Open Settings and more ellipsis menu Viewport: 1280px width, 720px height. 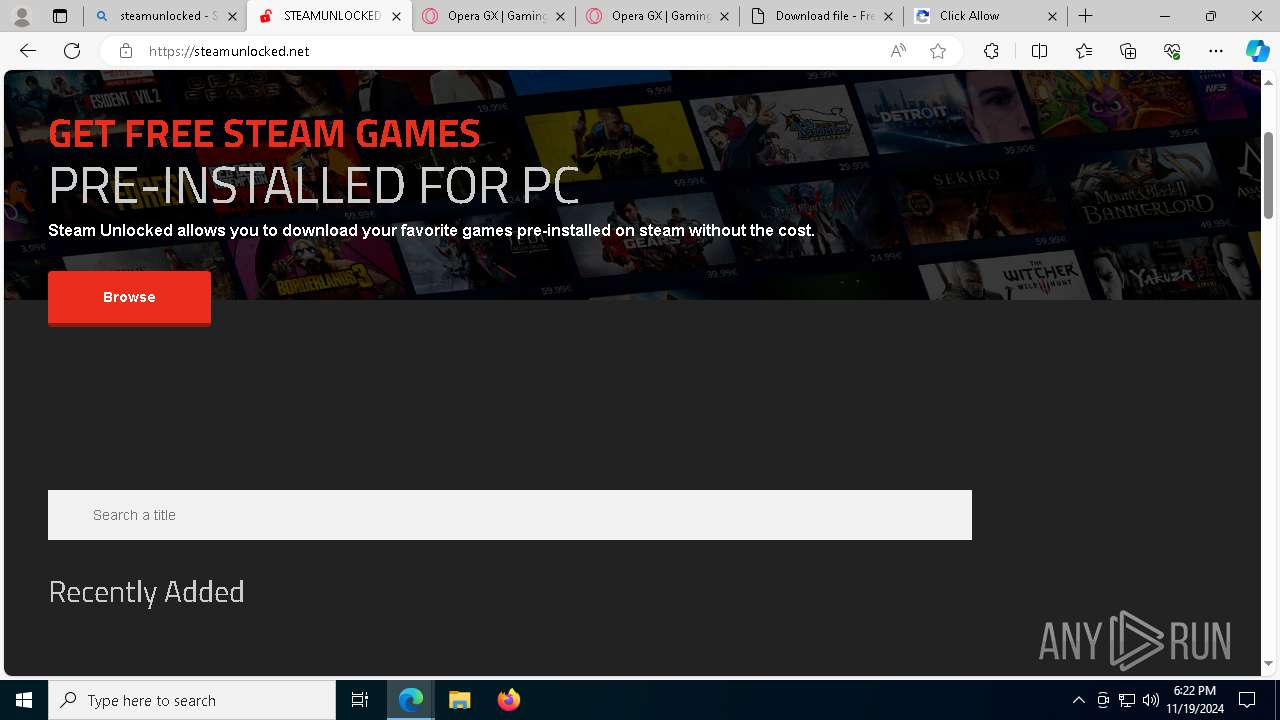coord(1216,51)
